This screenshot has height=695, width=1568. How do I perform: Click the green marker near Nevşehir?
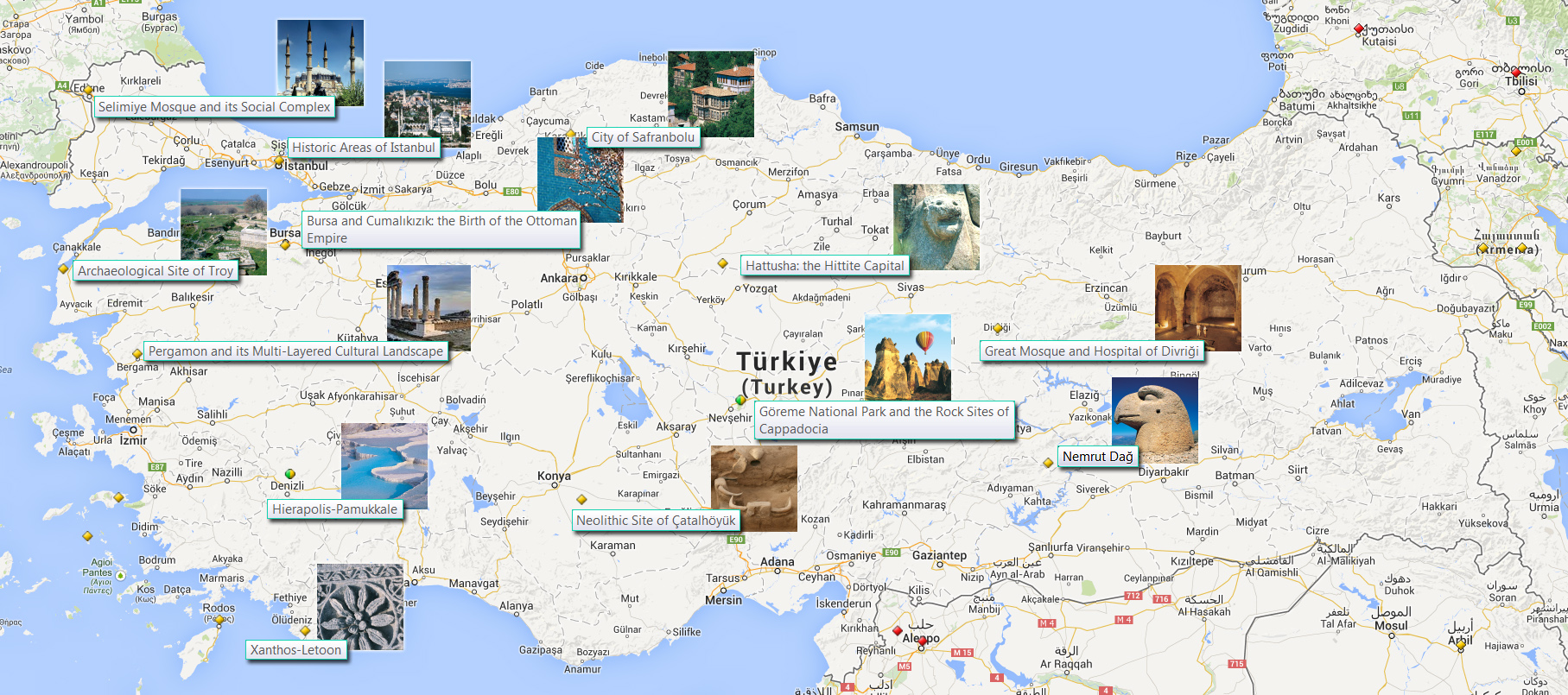[x=740, y=400]
